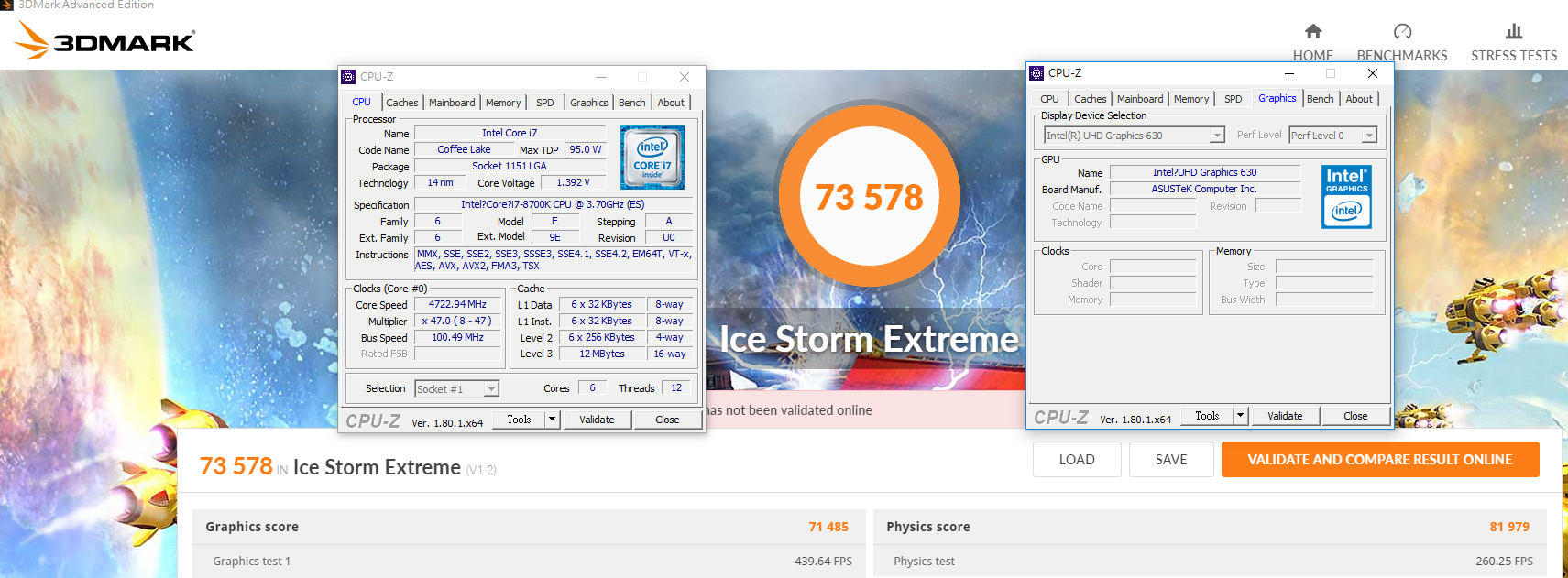
Task: Open Caches tab in right CPU-Z
Action: coord(1091,99)
